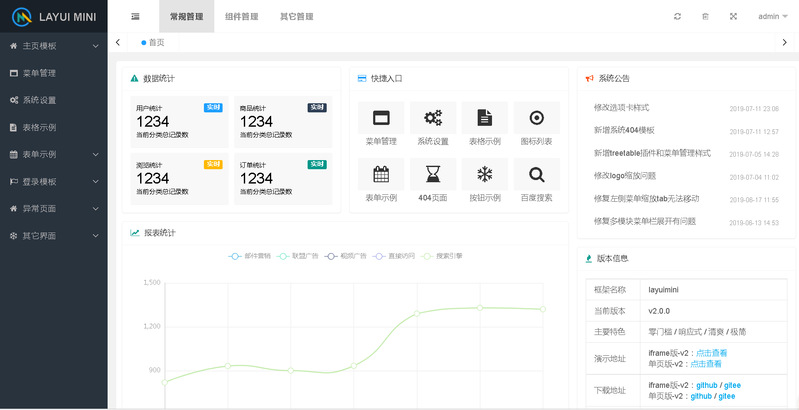The width and height of the screenshot is (799, 410).
Task: Open 百度搜索 magnifier shortcut icon
Action: pos(537,175)
